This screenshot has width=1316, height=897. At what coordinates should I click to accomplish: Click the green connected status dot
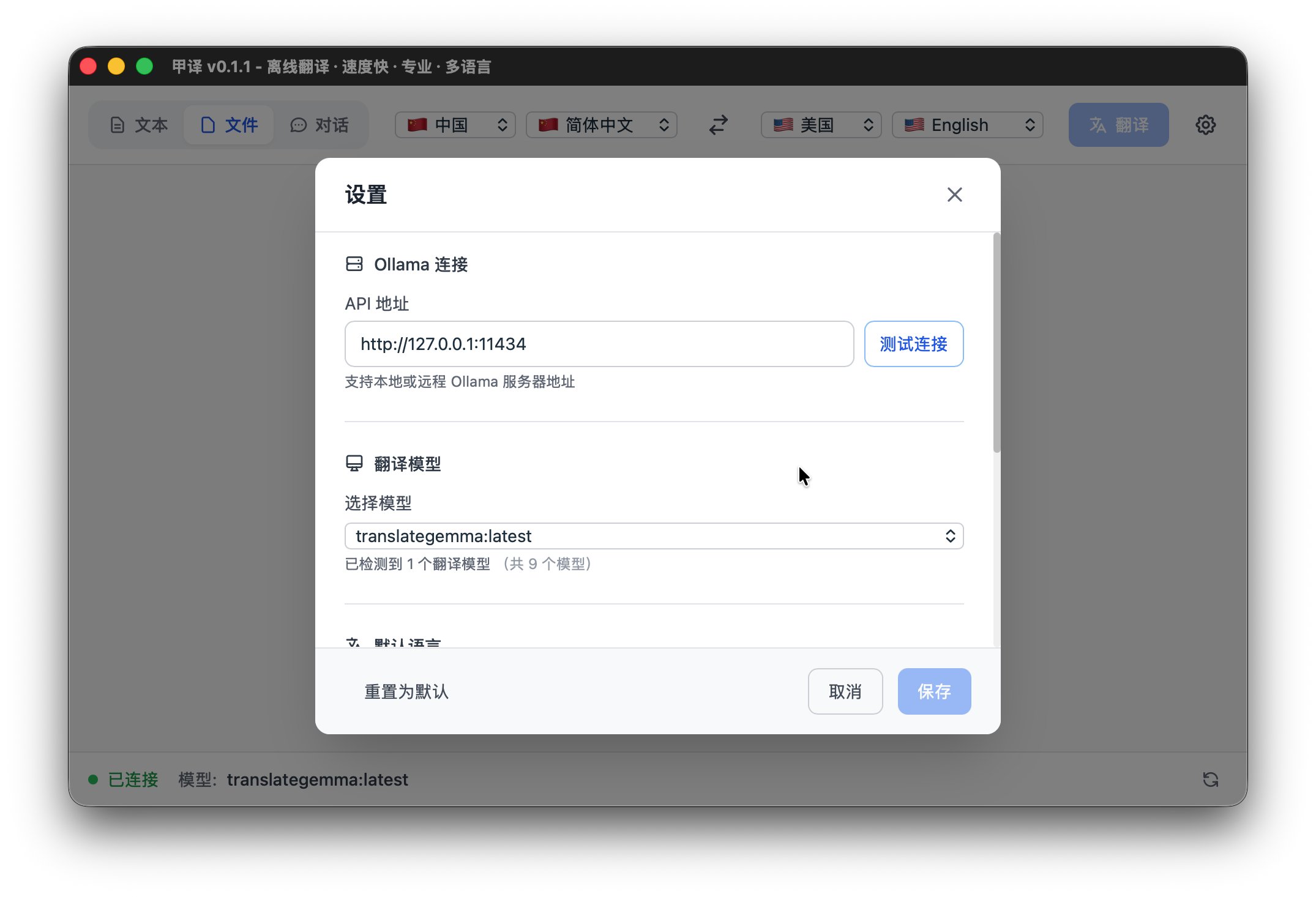coord(93,780)
